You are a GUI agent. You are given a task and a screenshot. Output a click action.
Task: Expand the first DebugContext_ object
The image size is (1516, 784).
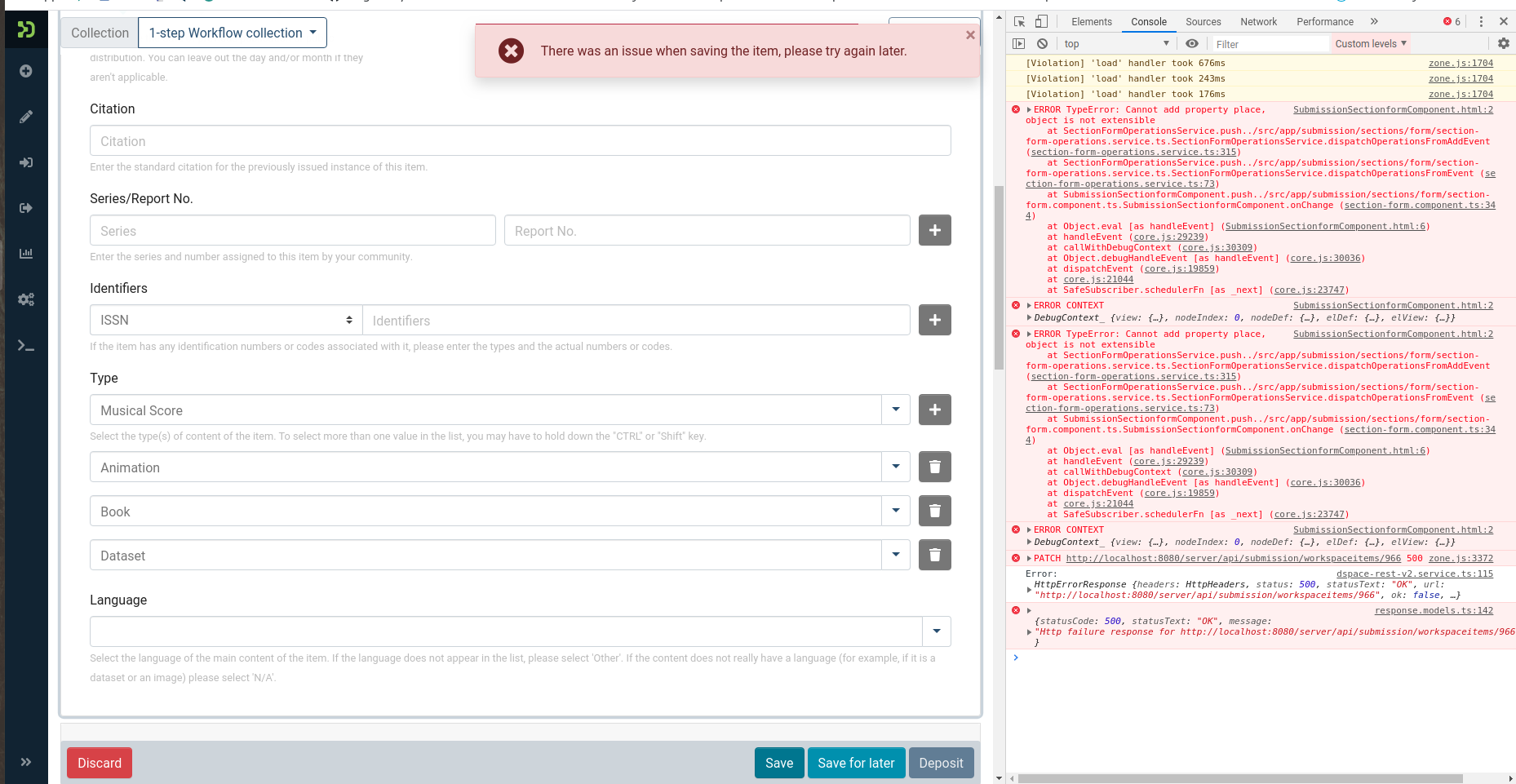coord(1030,318)
